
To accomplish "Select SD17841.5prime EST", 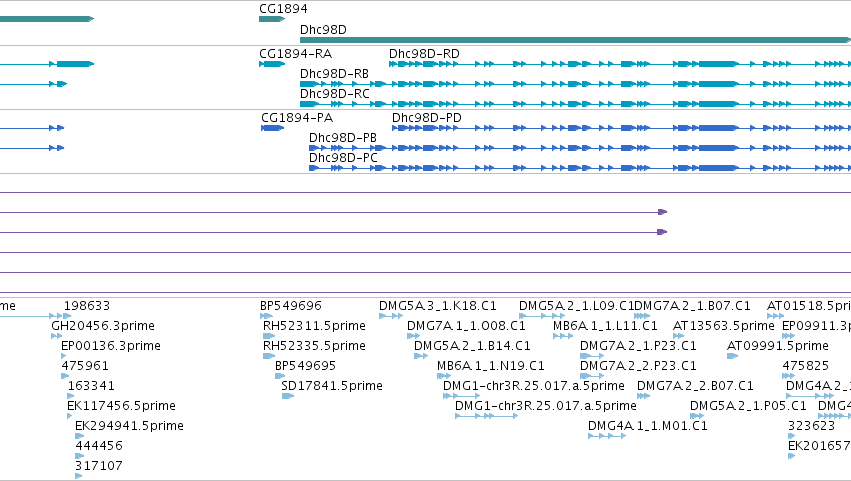I will point(288,396).
